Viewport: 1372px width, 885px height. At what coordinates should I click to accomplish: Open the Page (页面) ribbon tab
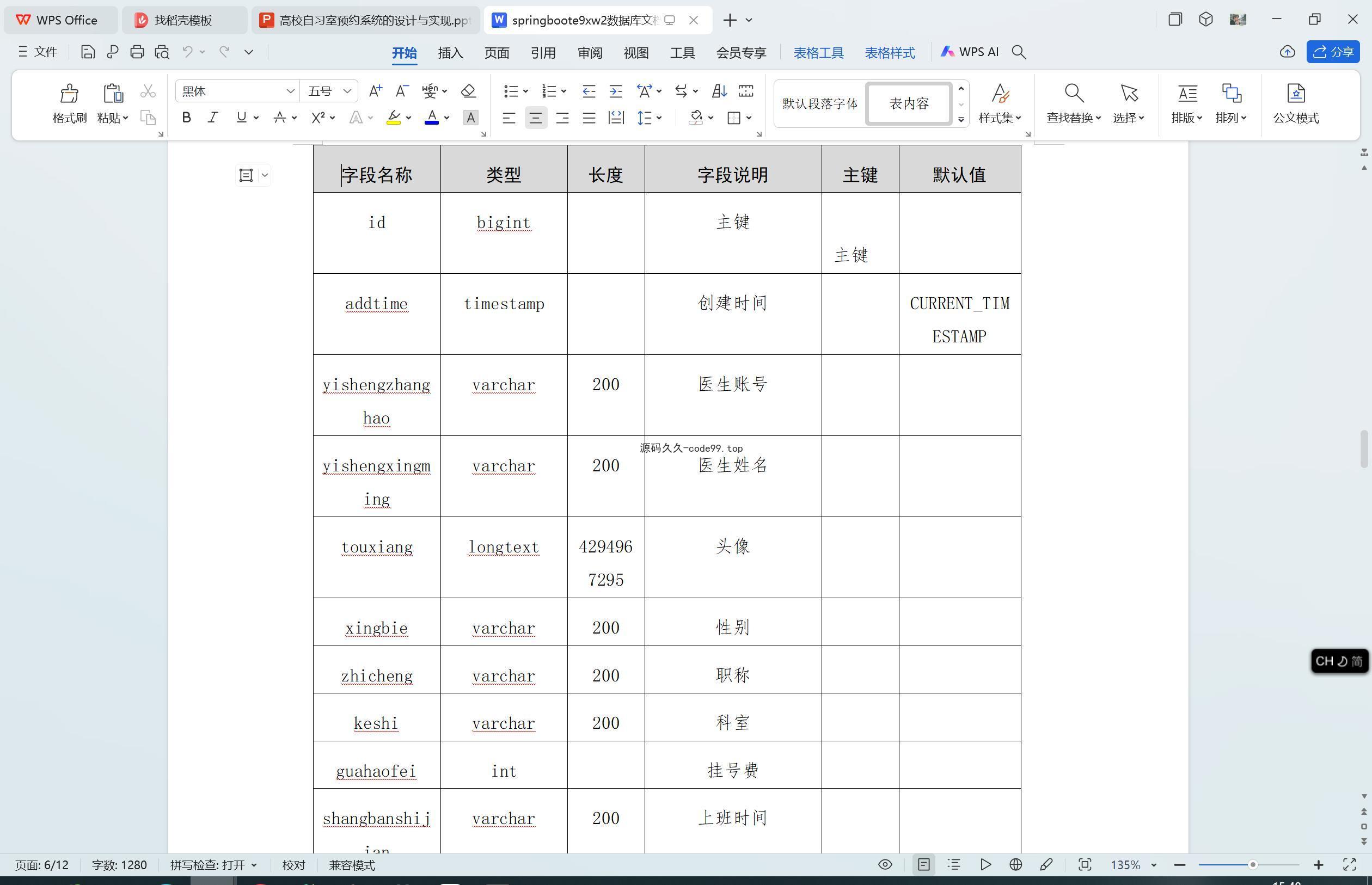(x=497, y=53)
